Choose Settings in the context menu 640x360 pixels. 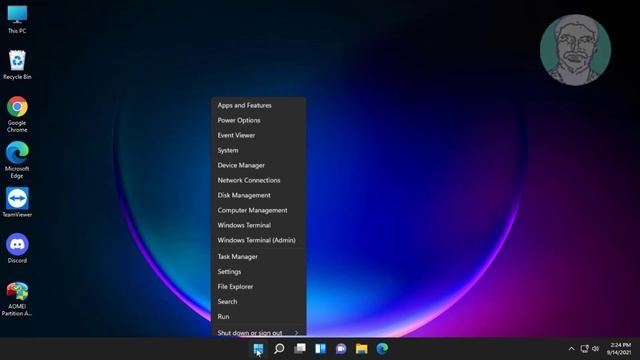click(x=258, y=272)
